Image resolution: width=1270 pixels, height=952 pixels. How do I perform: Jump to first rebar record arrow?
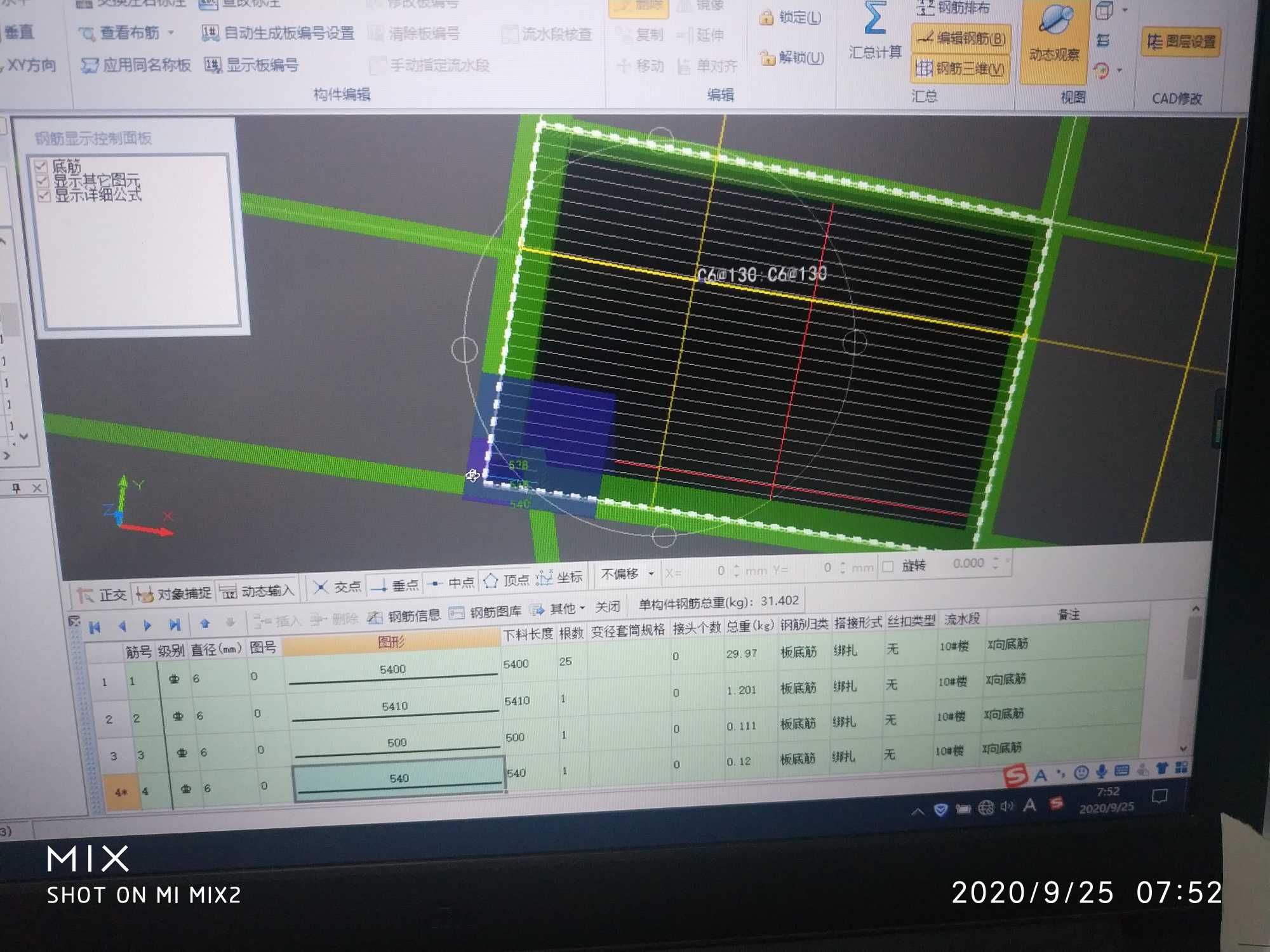click(95, 627)
